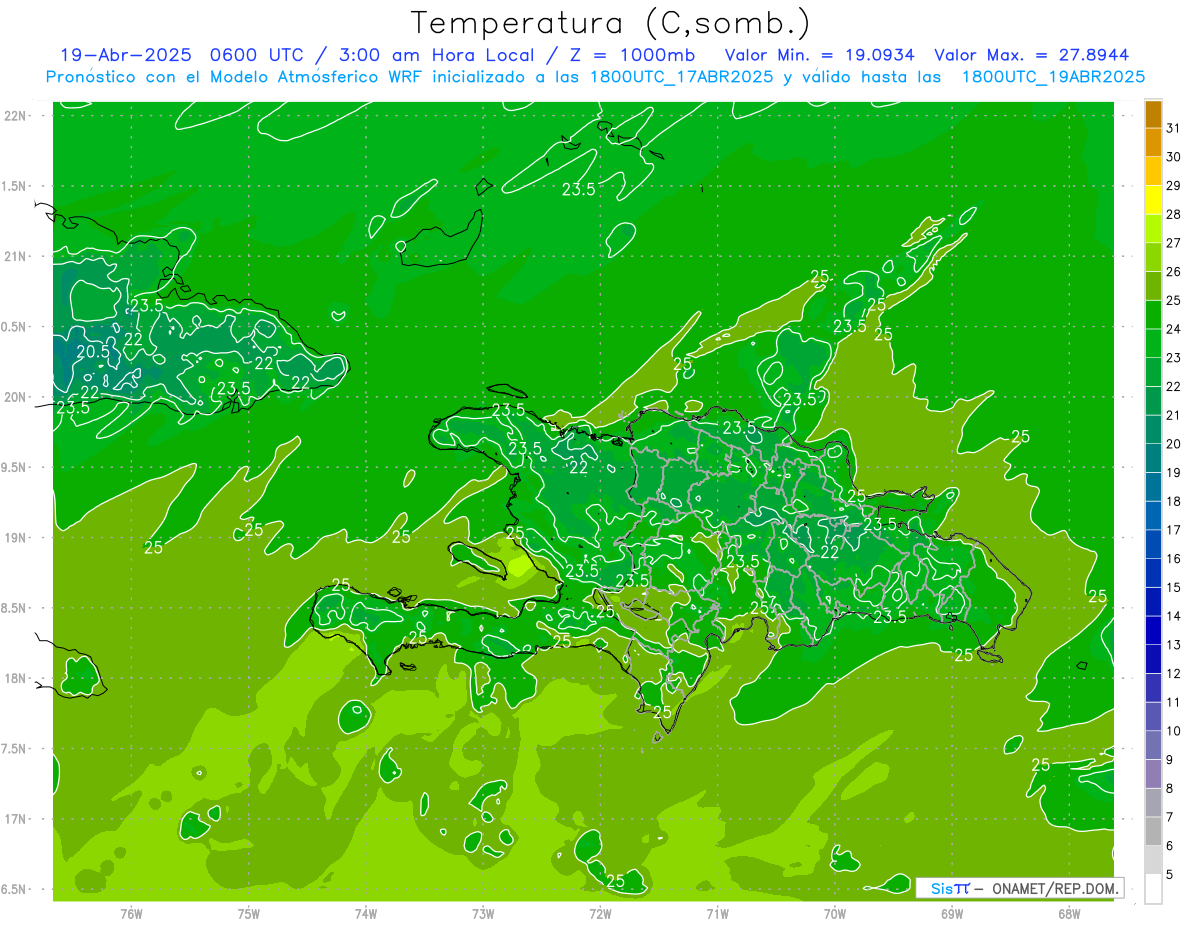Click the '73W' longitude axis label
This screenshot has height=927, width=1200.
click(x=483, y=913)
